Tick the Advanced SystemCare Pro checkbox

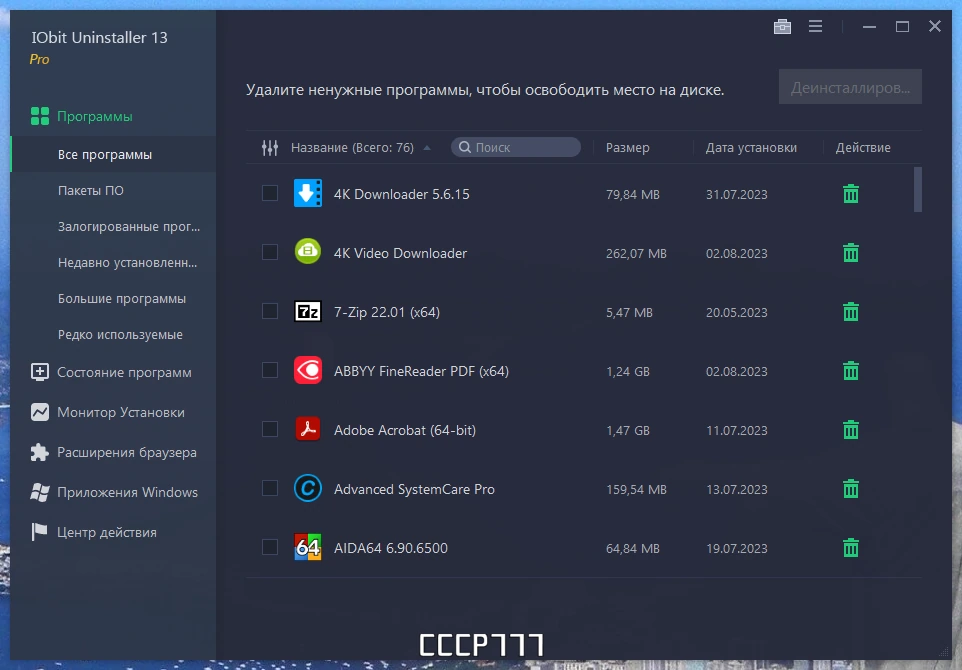click(x=270, y=488)
